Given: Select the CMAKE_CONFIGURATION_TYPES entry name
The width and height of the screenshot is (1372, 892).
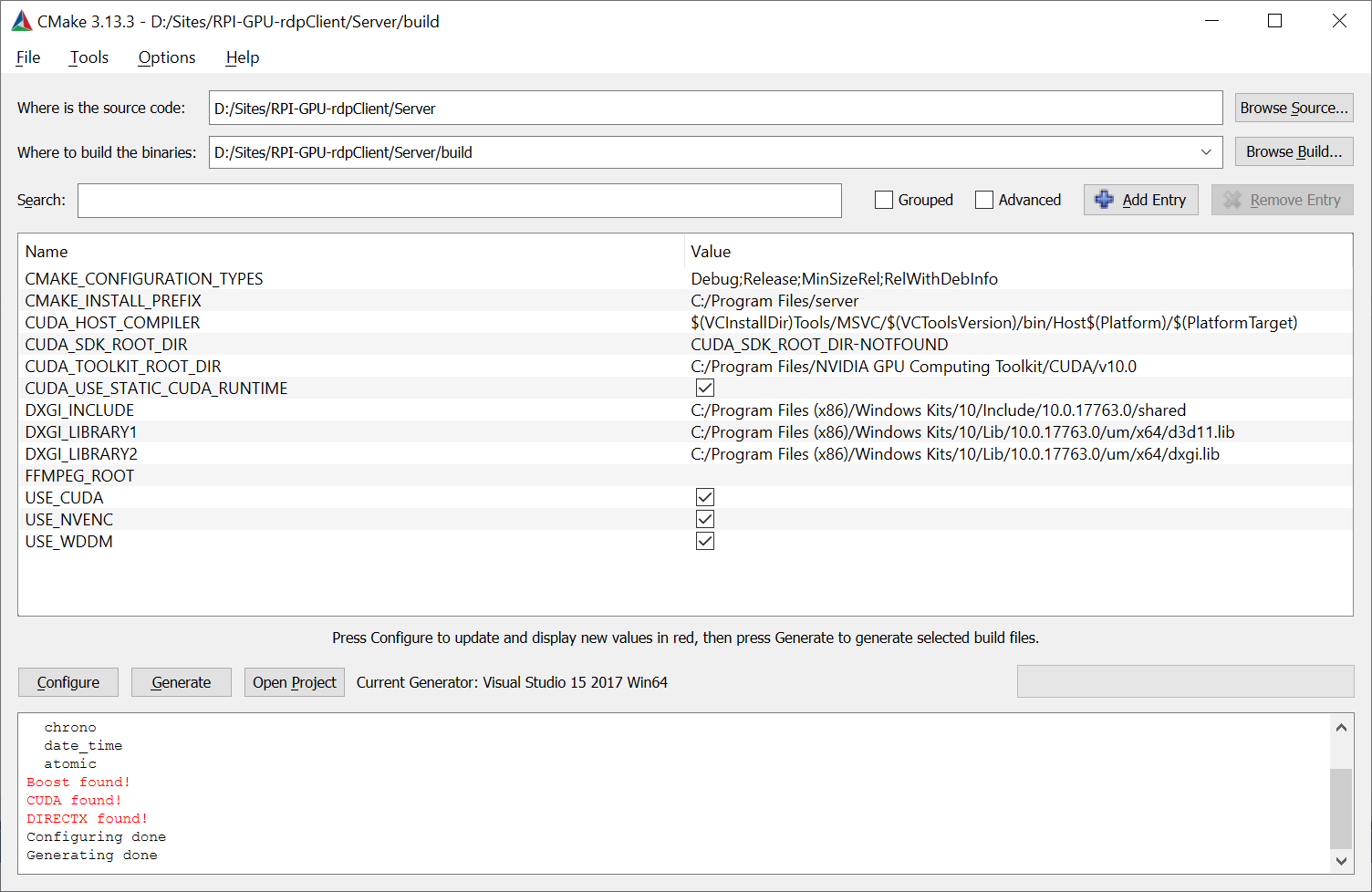Looking at the screenshot, I should pyautogui.click(x=144, y=278).
